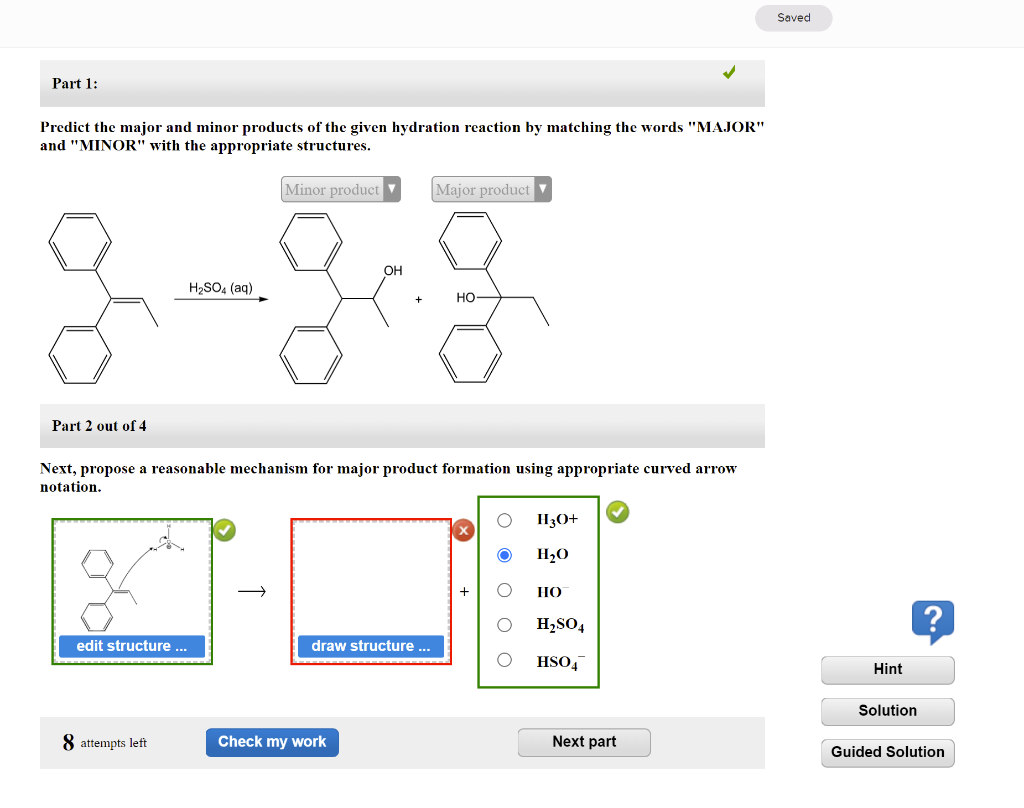This screenshot has width=1024, height=808.
Task: Click the edit structure button
Action: [131, 646]
